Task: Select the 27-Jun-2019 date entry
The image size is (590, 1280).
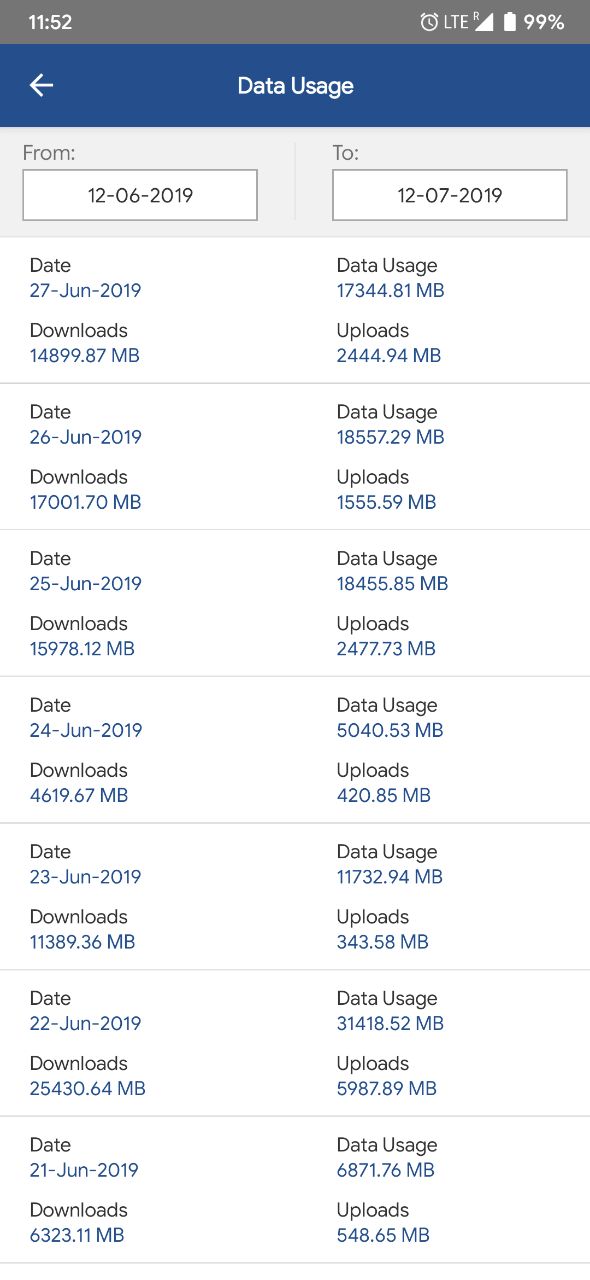Action: coord(85,291)
